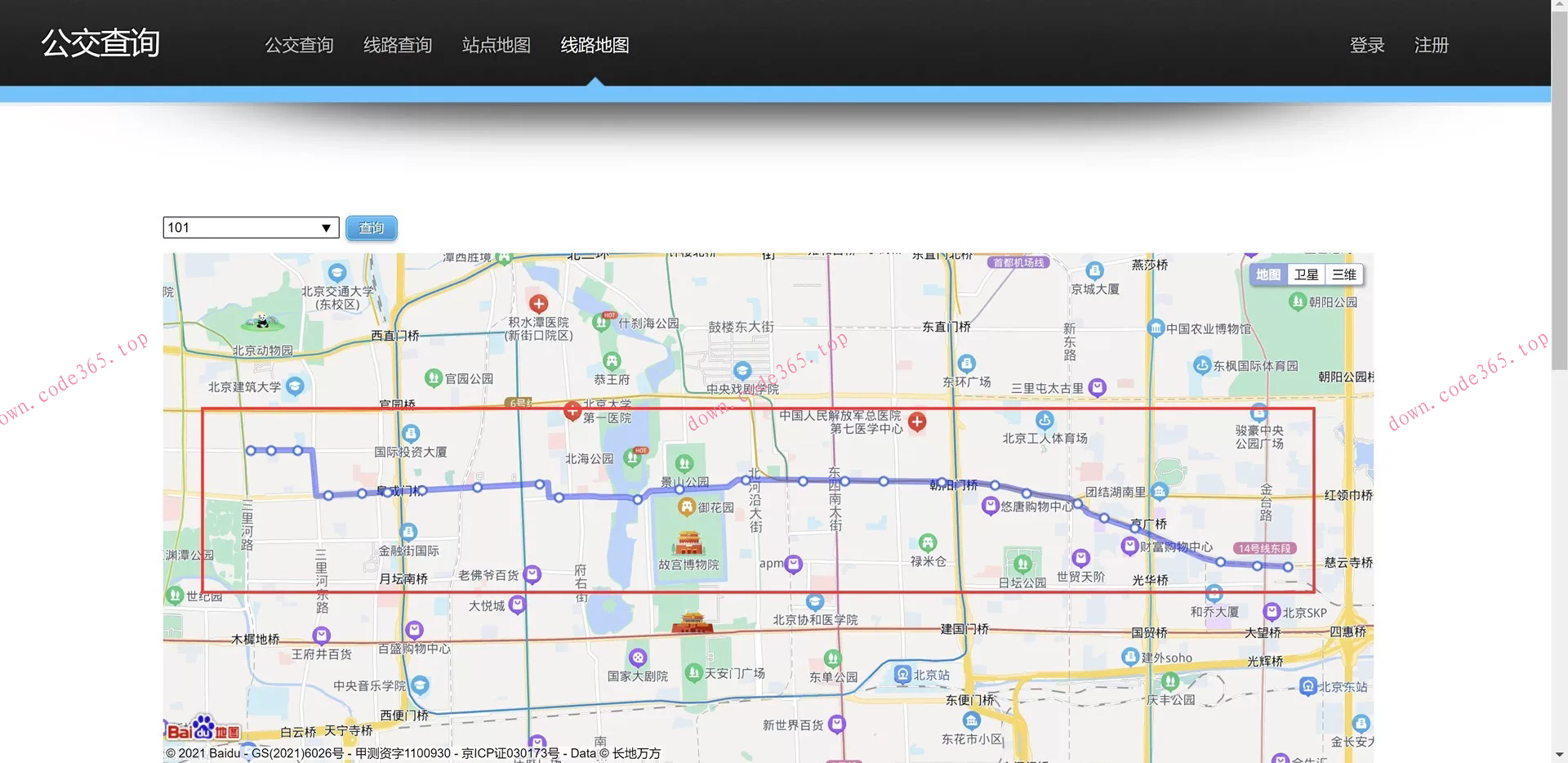1568x763 pixels.
Task: Click the 建外soho building icon
Action: 1130,657
